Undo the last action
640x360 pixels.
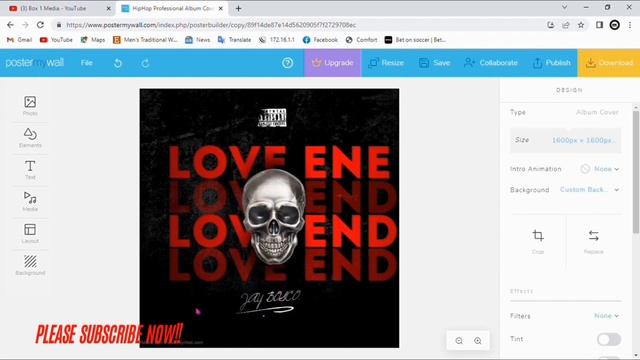[x=118, y=63]
